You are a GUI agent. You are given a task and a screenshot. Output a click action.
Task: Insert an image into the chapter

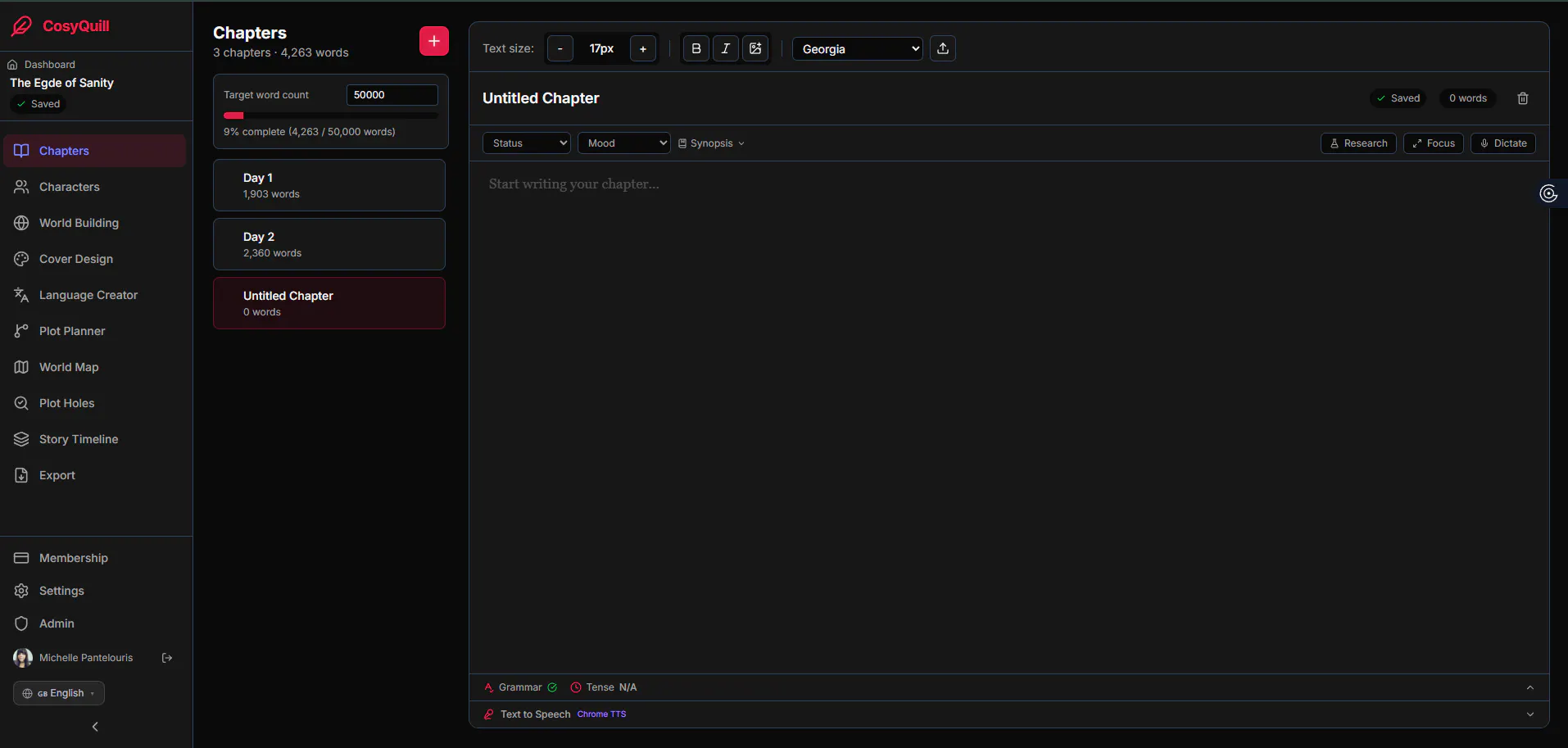[755, 48]
